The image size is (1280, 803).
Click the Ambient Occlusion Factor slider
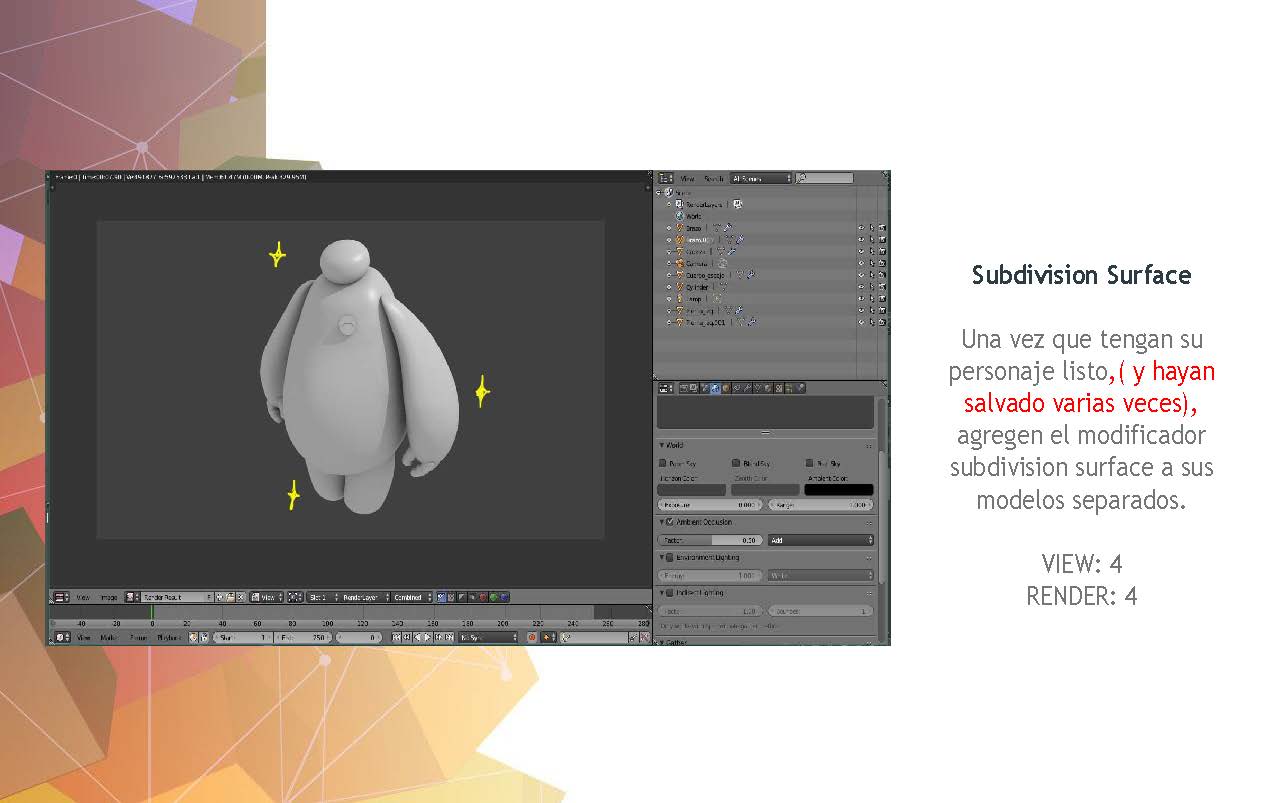(710, 540)
